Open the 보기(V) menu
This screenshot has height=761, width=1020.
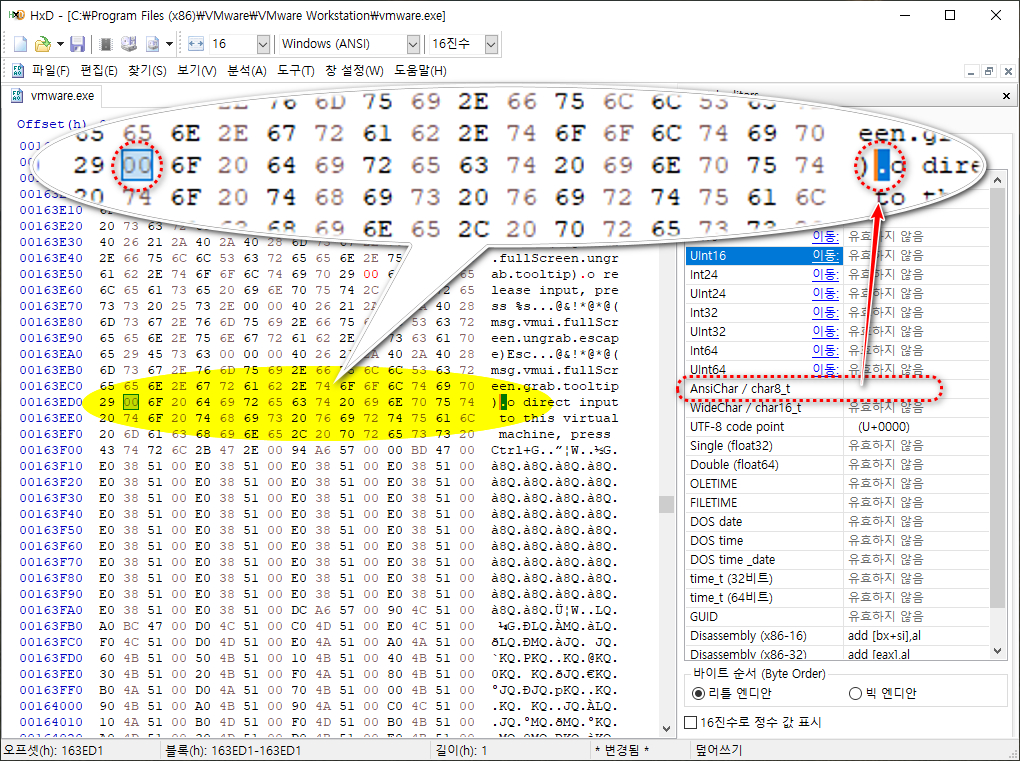[x=196, y=70]
